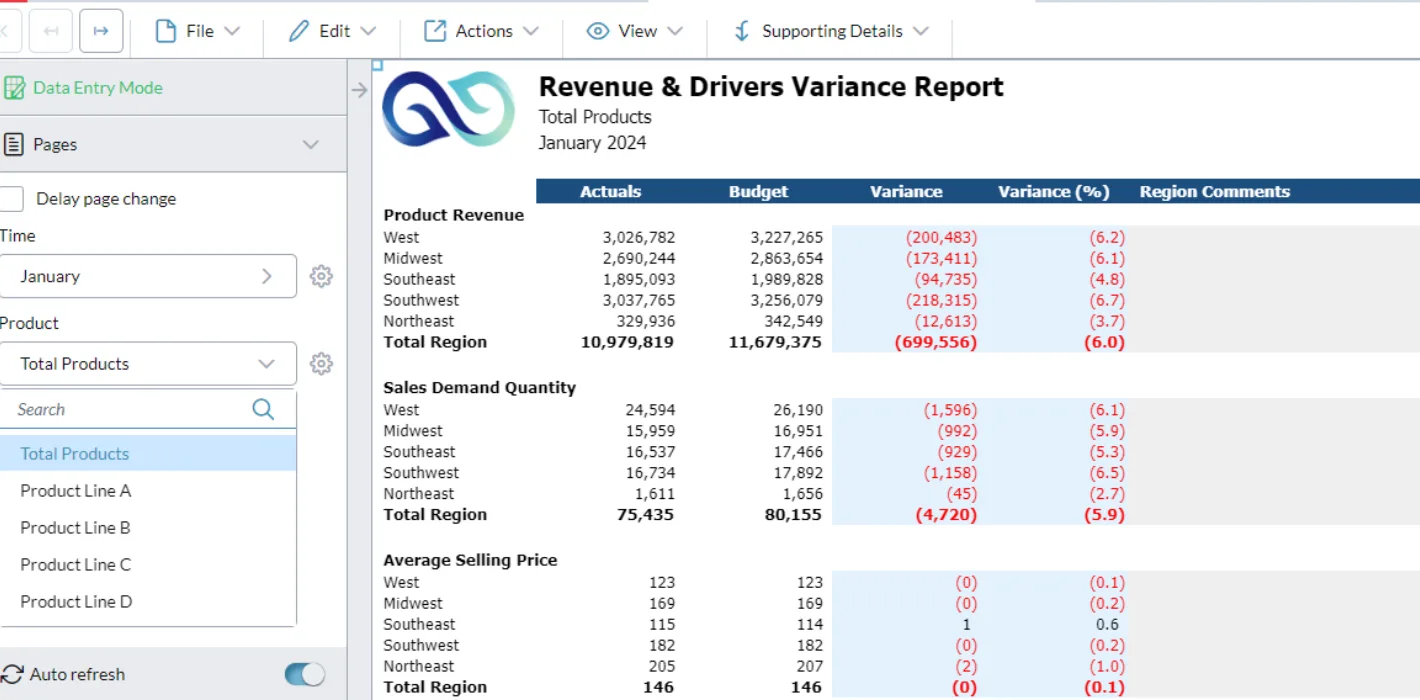Click Sales Demand Quantity heading

(480, 387)
